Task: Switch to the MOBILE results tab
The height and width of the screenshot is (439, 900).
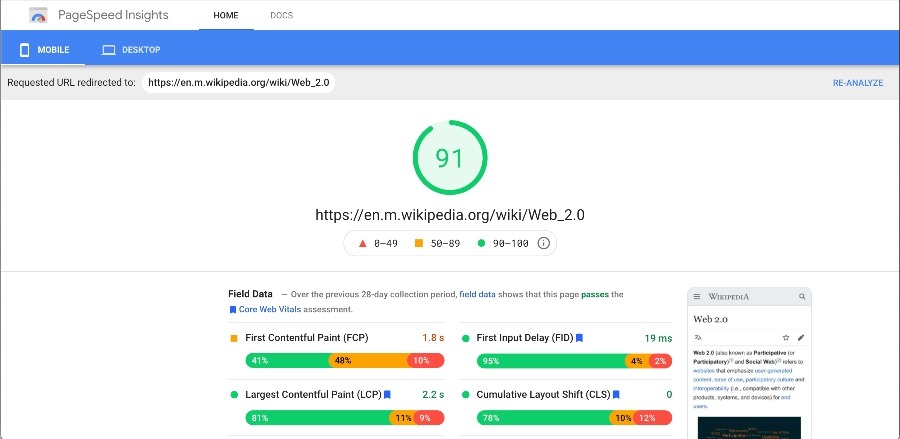Action: tap(44, 50)
